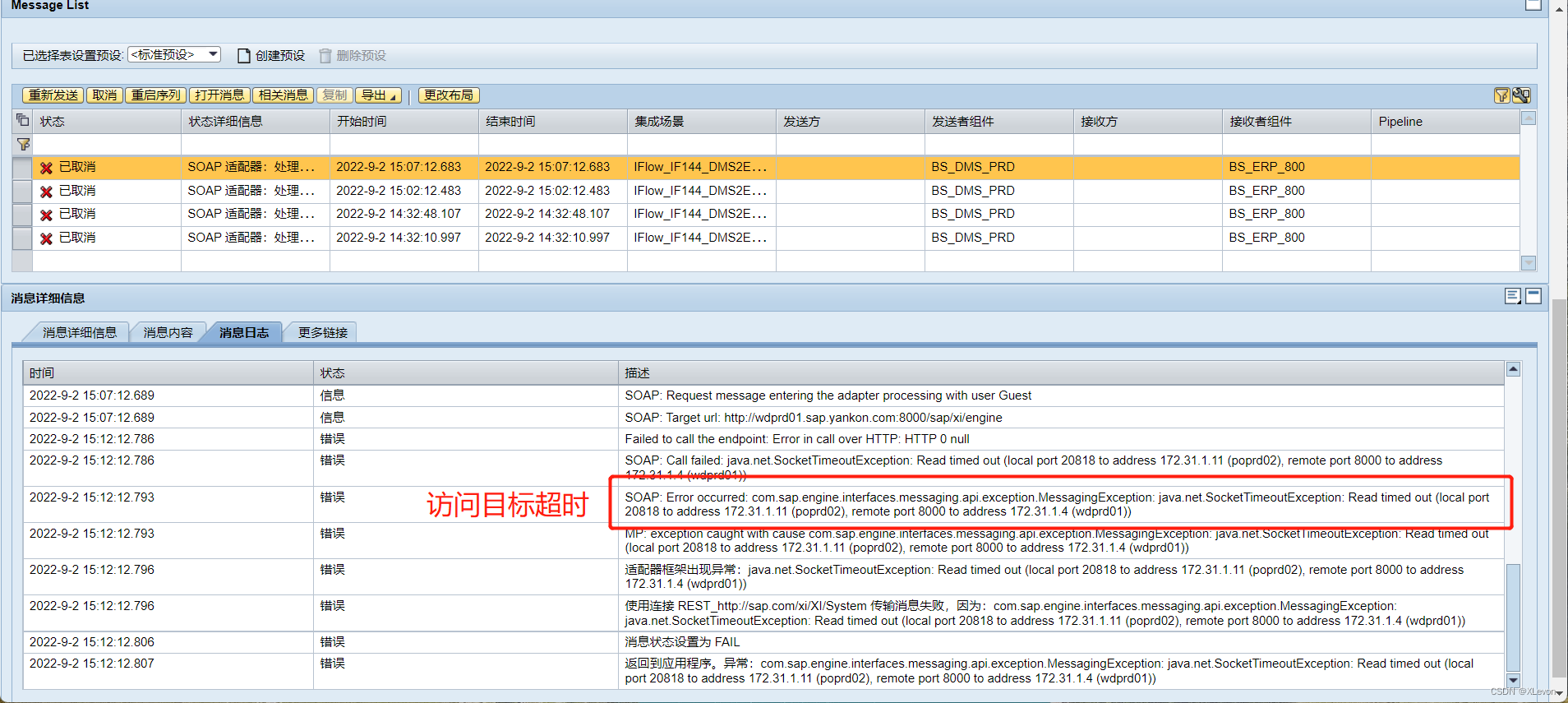Click the log 时间 column header

coord(168,372)
